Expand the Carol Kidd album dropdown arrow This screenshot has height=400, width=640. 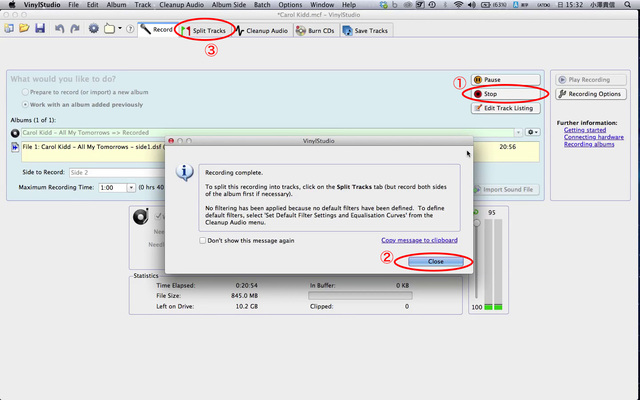(518, 133)
